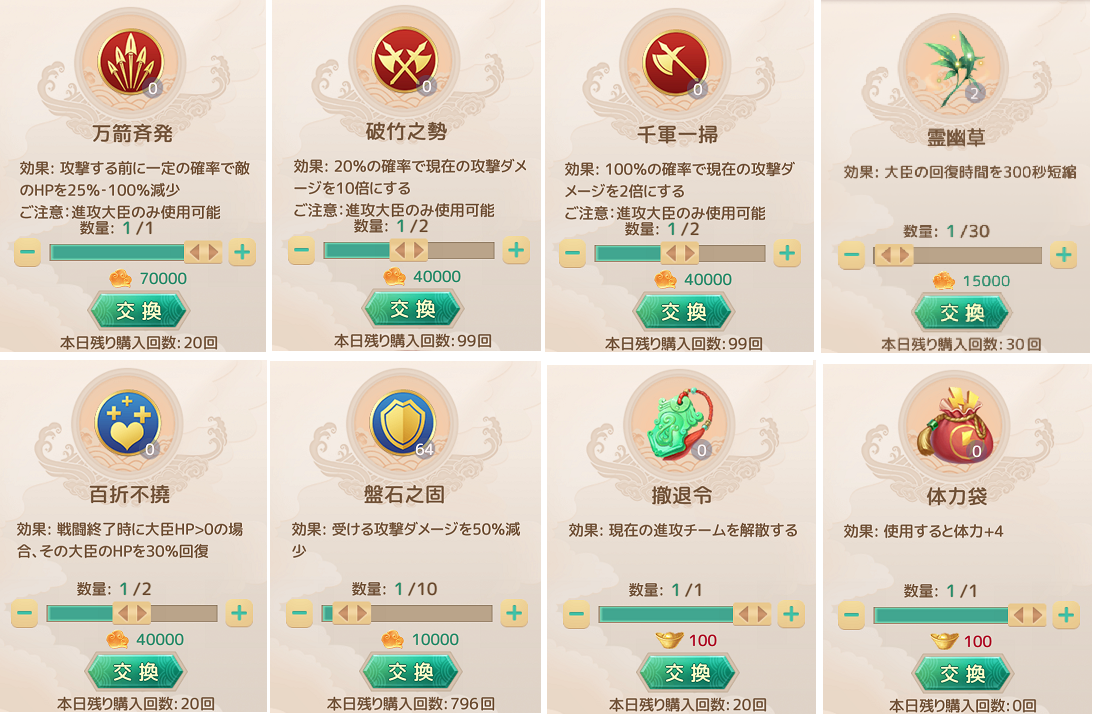Viewport: 1098px width, 717px height.
Task: Select the 撤退令 jade pendant icon
Action: pos(679,424)
